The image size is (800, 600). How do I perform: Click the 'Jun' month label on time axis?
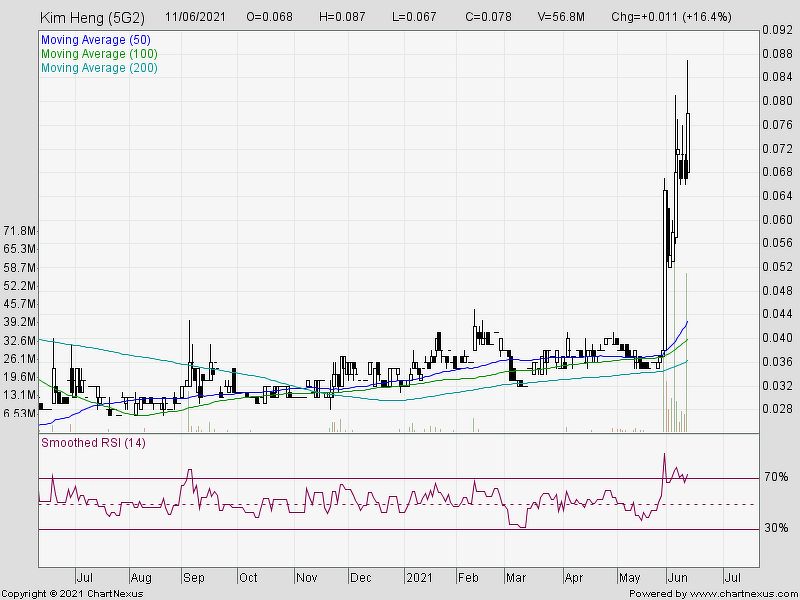[x=678, y=578]
